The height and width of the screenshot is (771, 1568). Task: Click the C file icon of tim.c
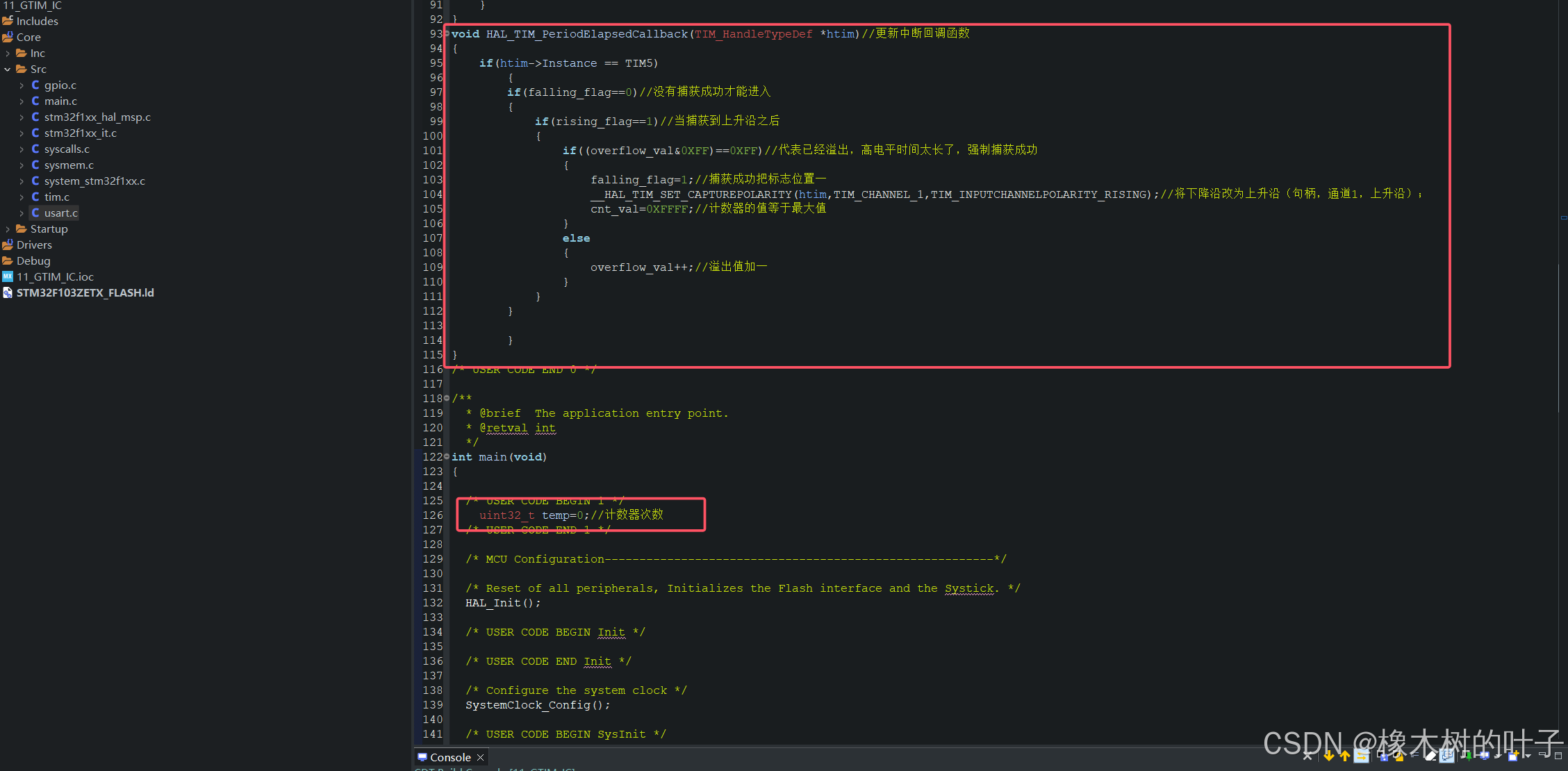[x=35, y=197]
